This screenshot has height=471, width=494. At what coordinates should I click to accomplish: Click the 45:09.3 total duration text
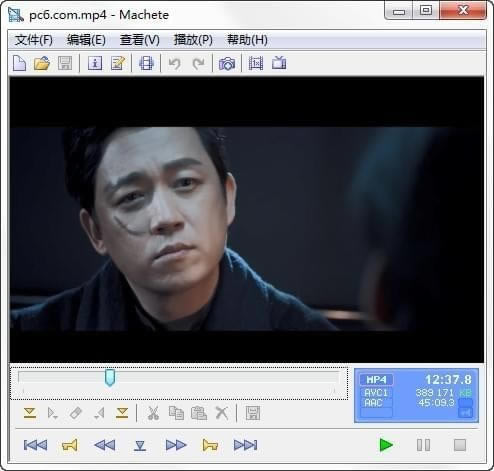tap(436, 403)
